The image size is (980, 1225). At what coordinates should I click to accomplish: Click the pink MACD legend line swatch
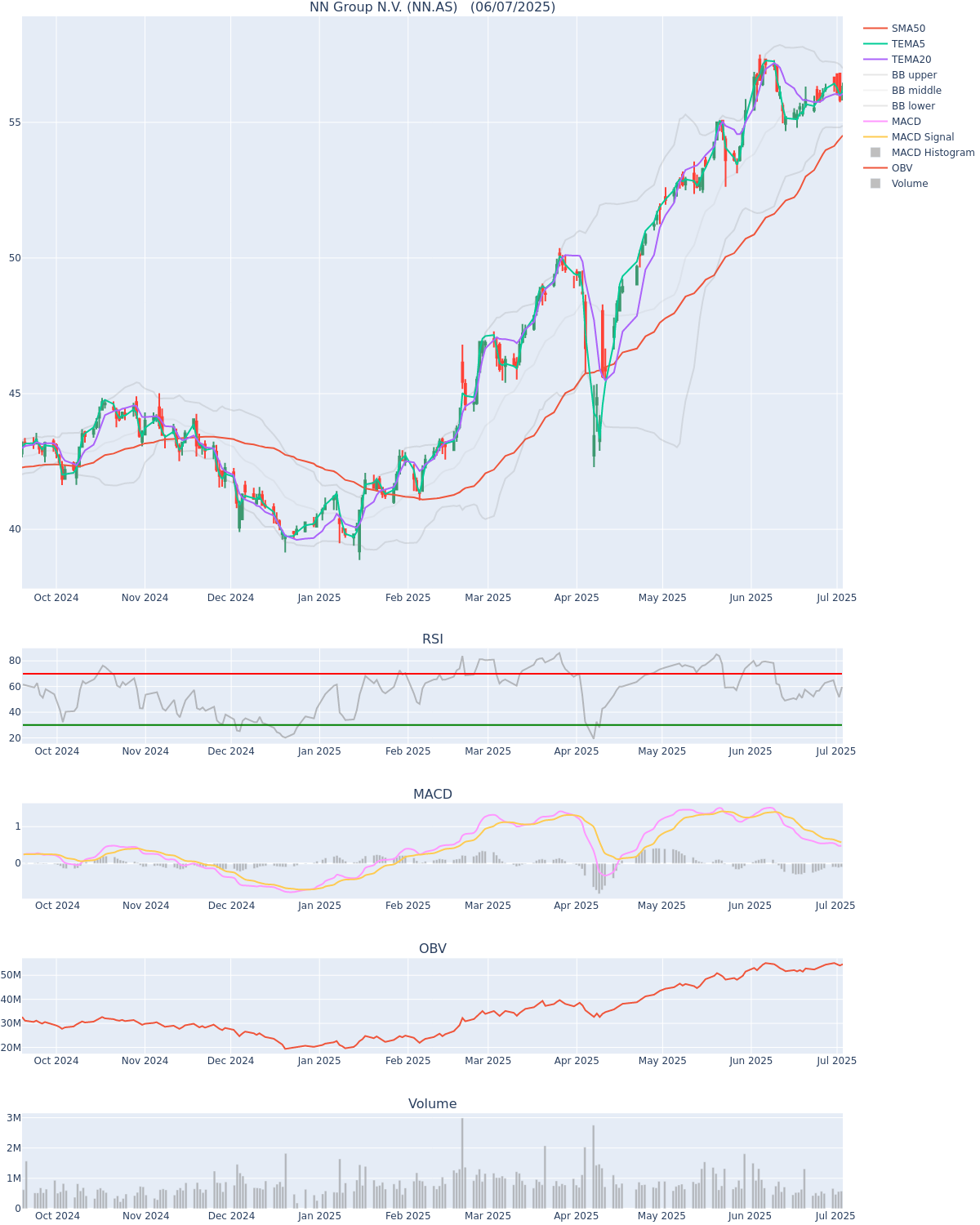pyautogui.click(x=875, y=122)
